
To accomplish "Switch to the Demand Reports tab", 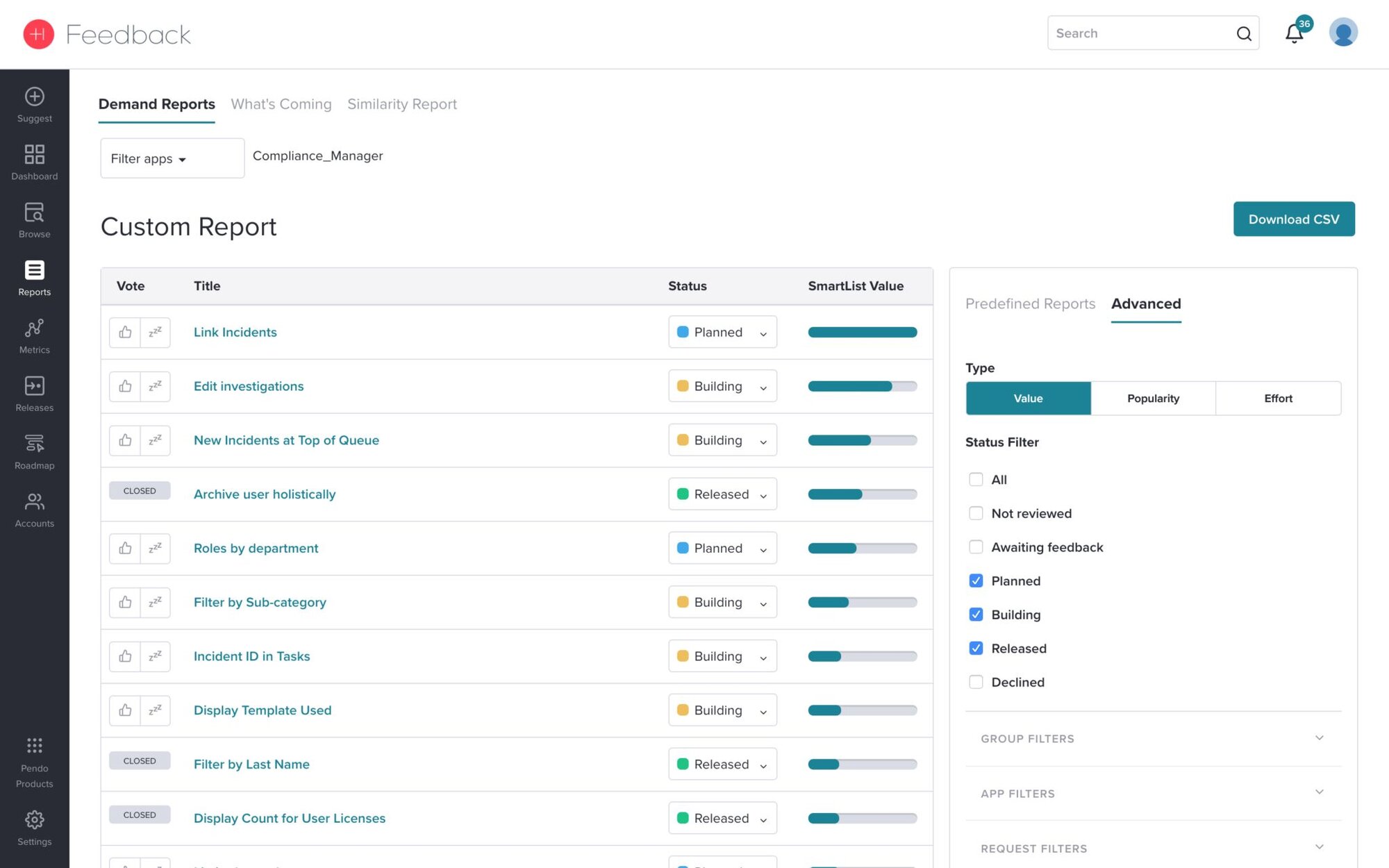I will pos(156,104).
